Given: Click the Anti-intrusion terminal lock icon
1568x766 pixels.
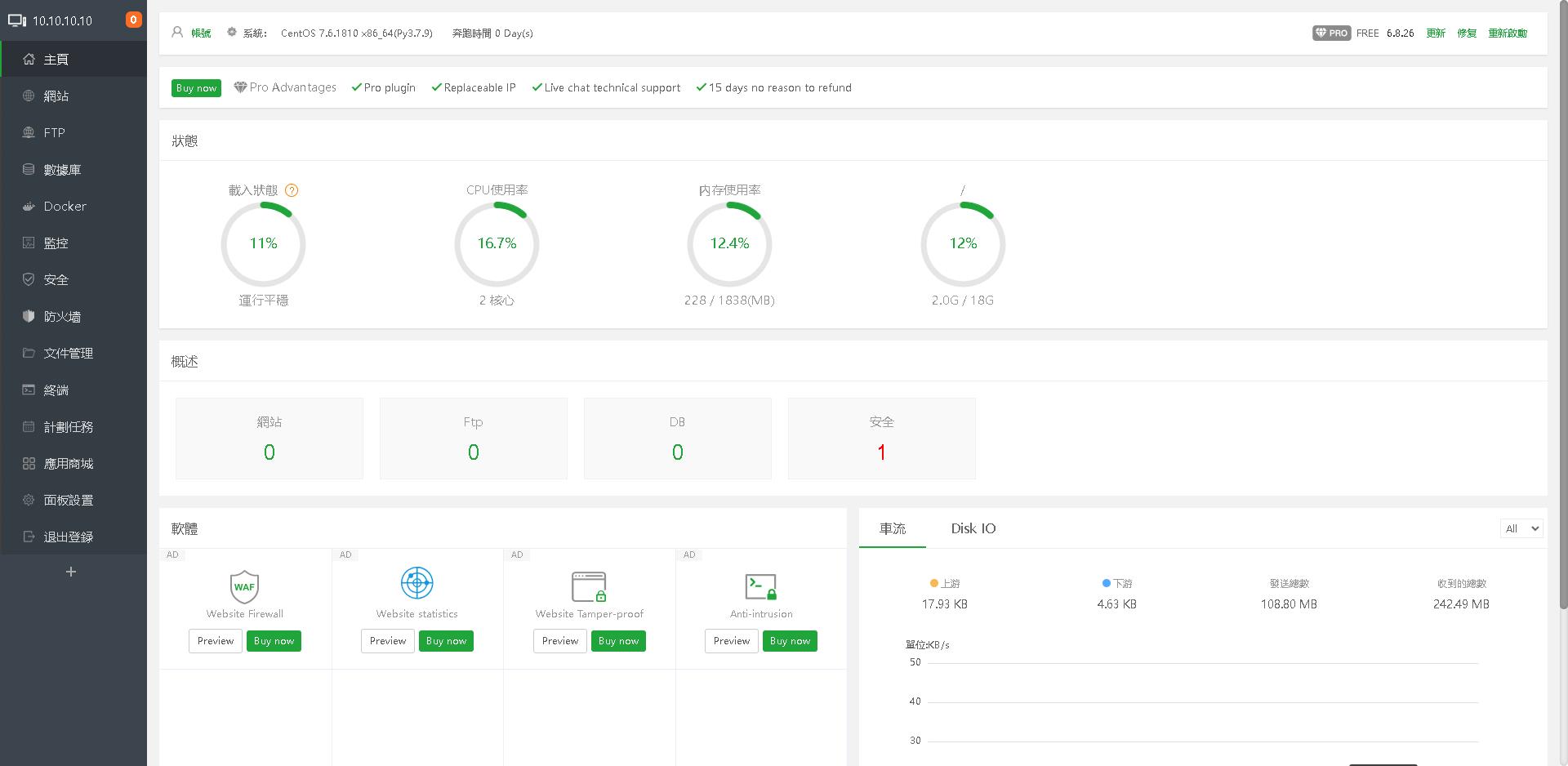Looking at the screenshot, I should (x=761, y=586).
